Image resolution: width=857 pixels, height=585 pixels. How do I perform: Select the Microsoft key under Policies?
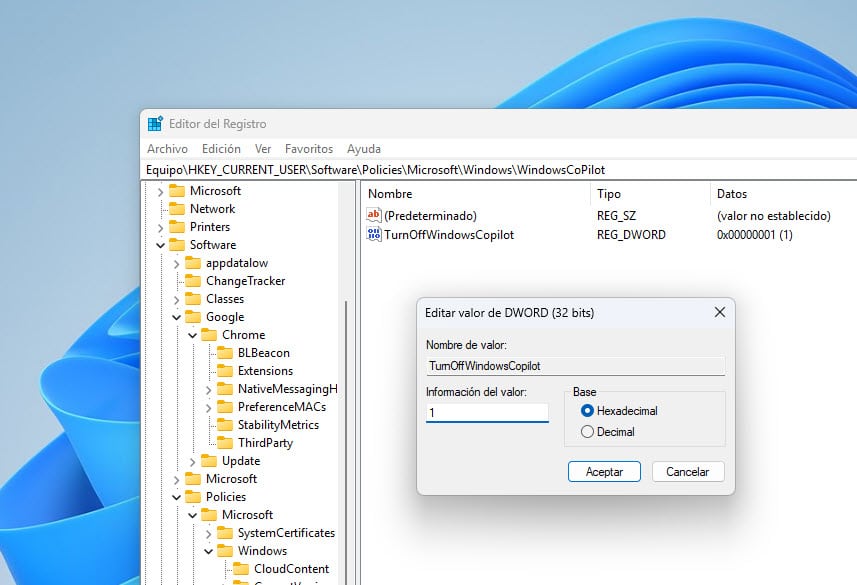coord(247,514)
